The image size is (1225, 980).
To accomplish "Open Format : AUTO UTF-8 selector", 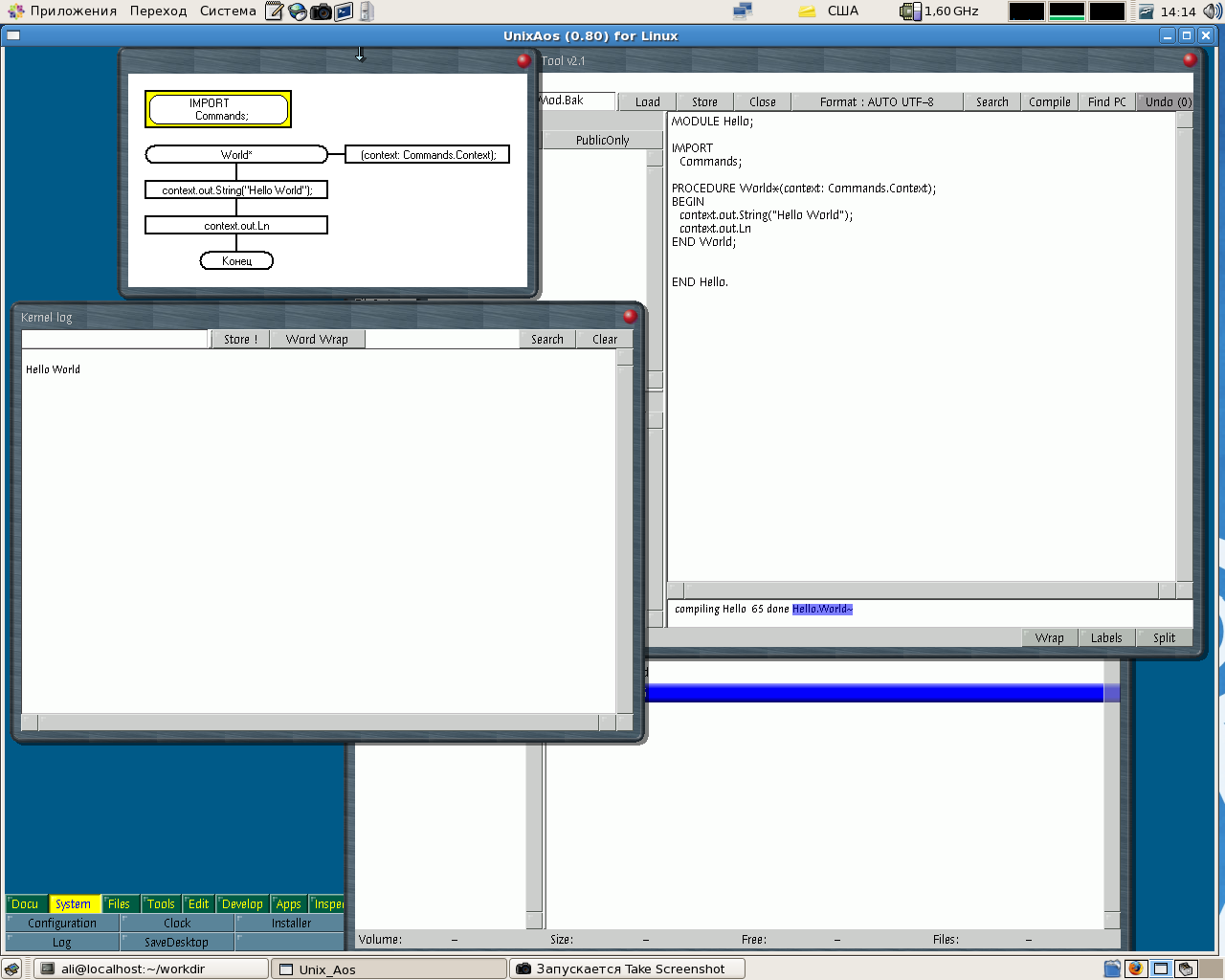I will 877,102.
